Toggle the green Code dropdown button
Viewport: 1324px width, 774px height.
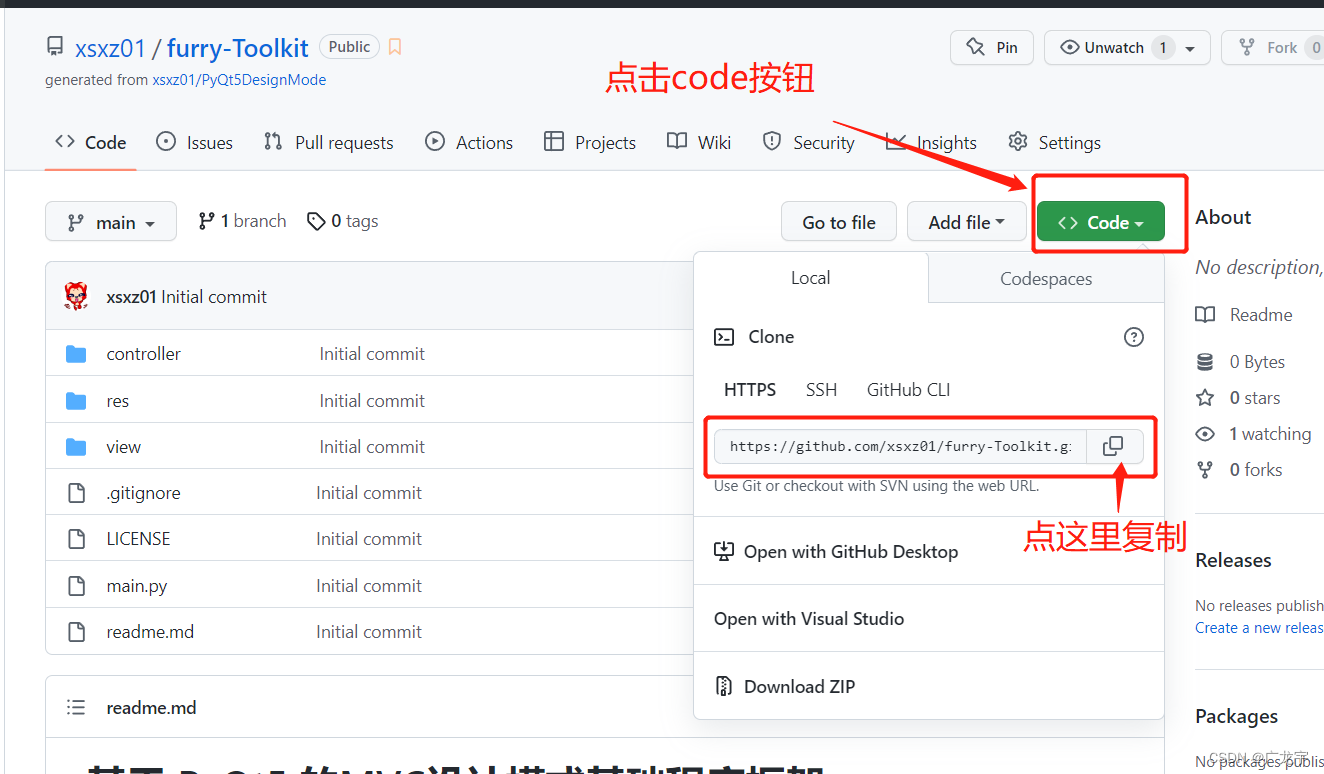[1101, 222]
